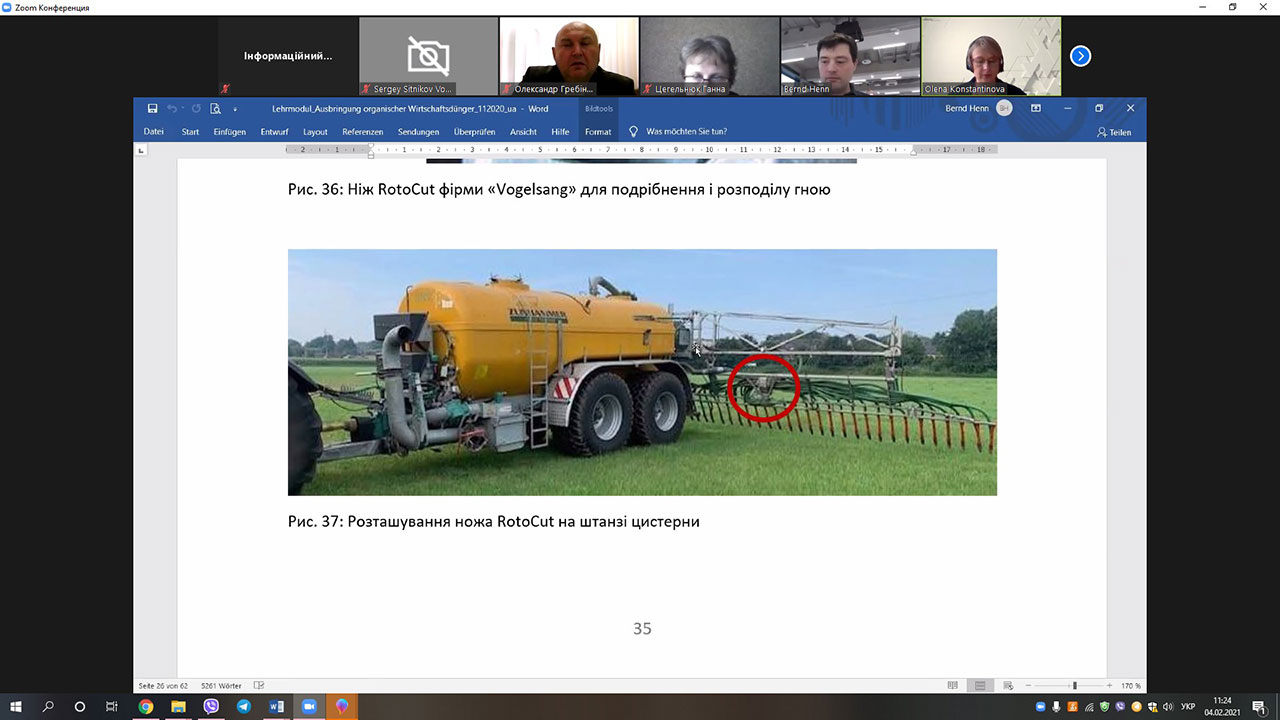Click the ribbon display options icon
Image resolution: width=1280 pixels, height=720 pixels.
[1036, 108]
